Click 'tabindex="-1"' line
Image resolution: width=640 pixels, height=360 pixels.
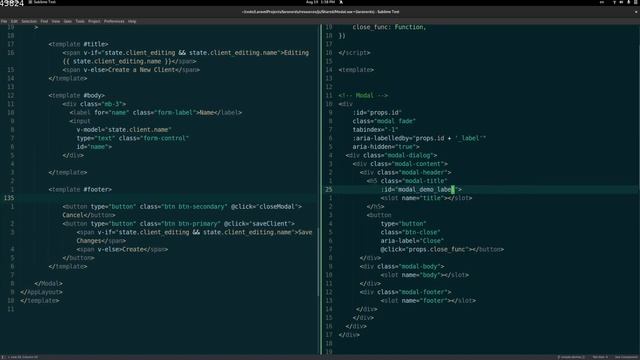point(376,130)
